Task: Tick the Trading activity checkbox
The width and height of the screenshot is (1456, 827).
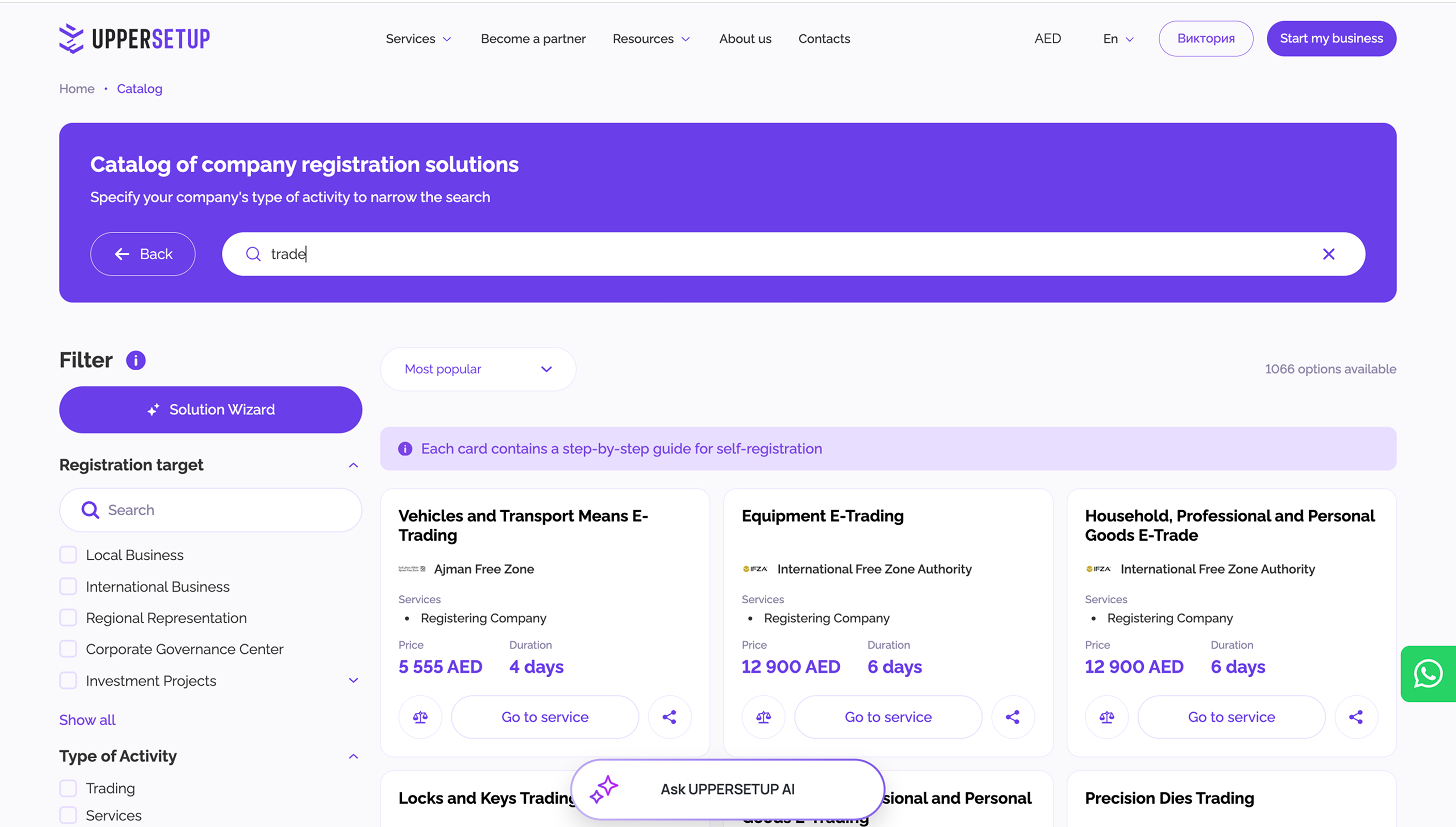Action: click(68, 788)
